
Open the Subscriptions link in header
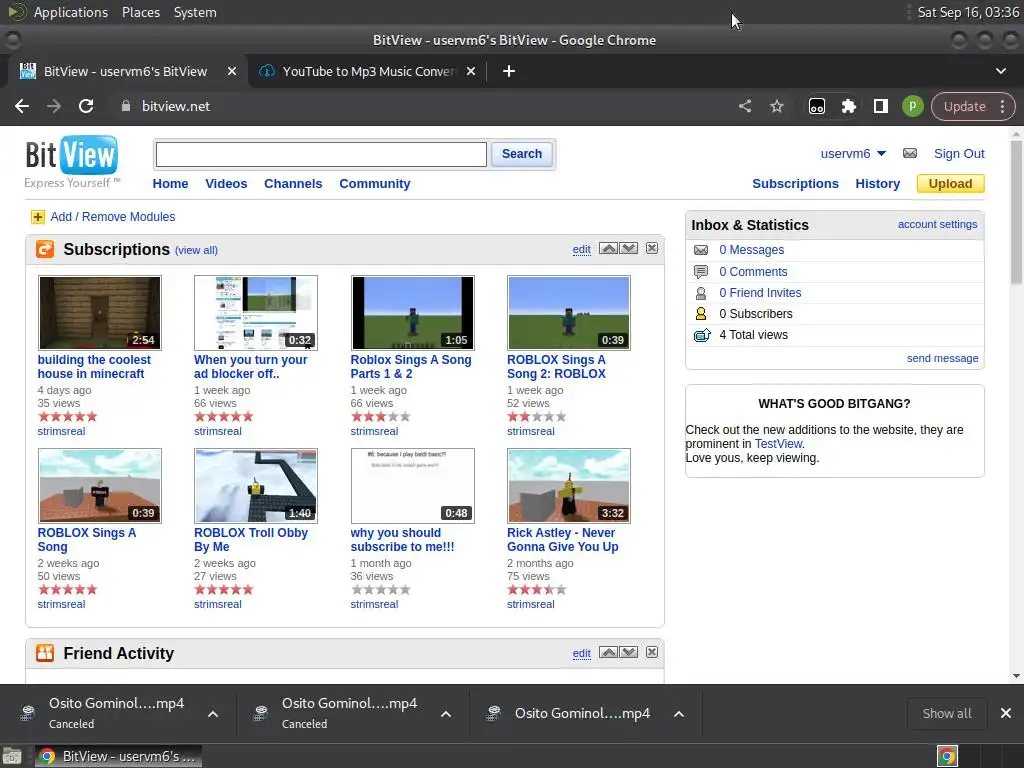point(795,184)
